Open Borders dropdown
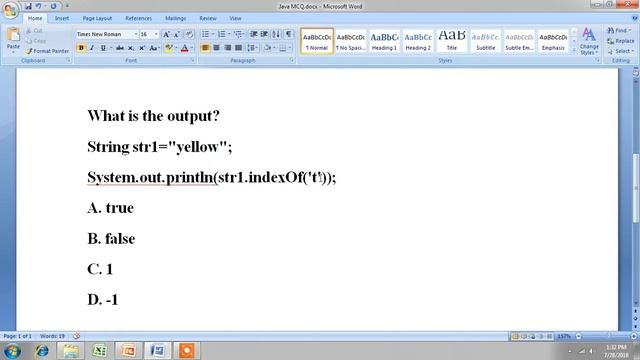Viewport: 640px width, 360px height. tap(290, 48)
